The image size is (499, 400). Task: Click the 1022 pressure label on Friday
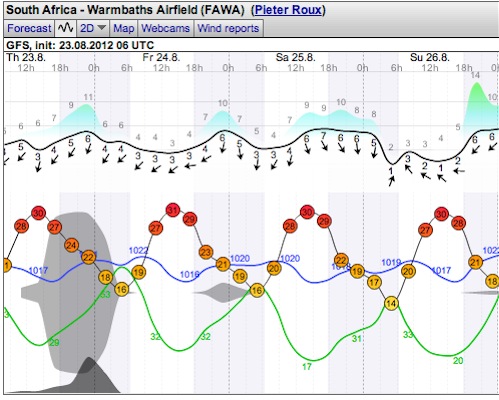[138, 251]
